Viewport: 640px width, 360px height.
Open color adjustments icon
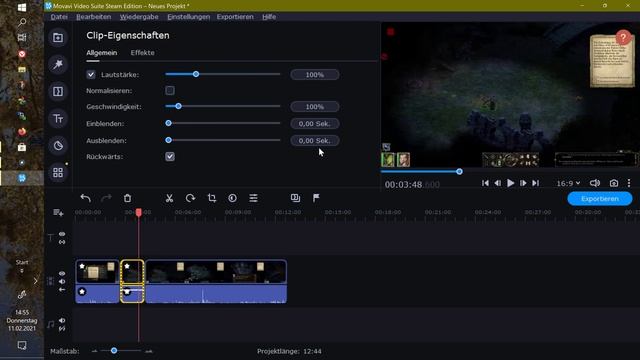232,198
